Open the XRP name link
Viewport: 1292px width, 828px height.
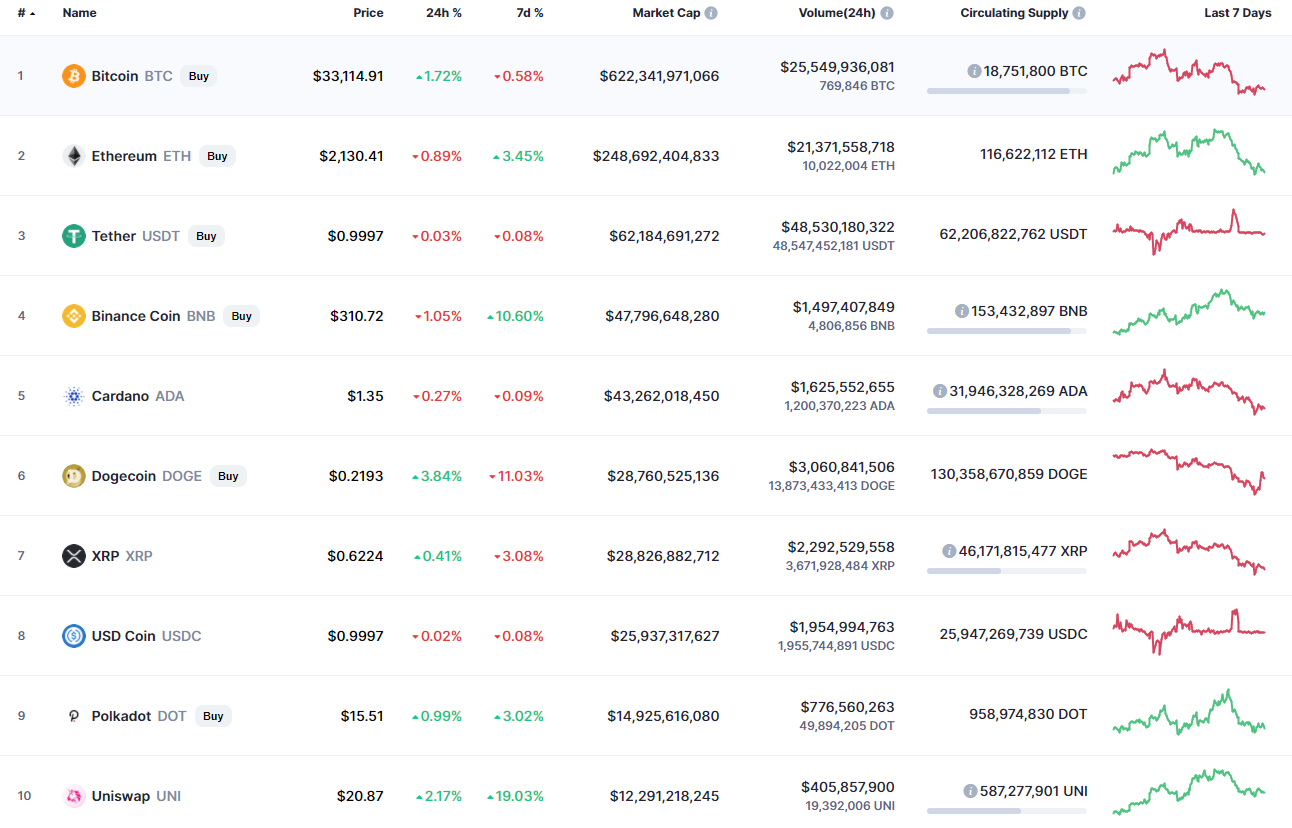point(105,556)
